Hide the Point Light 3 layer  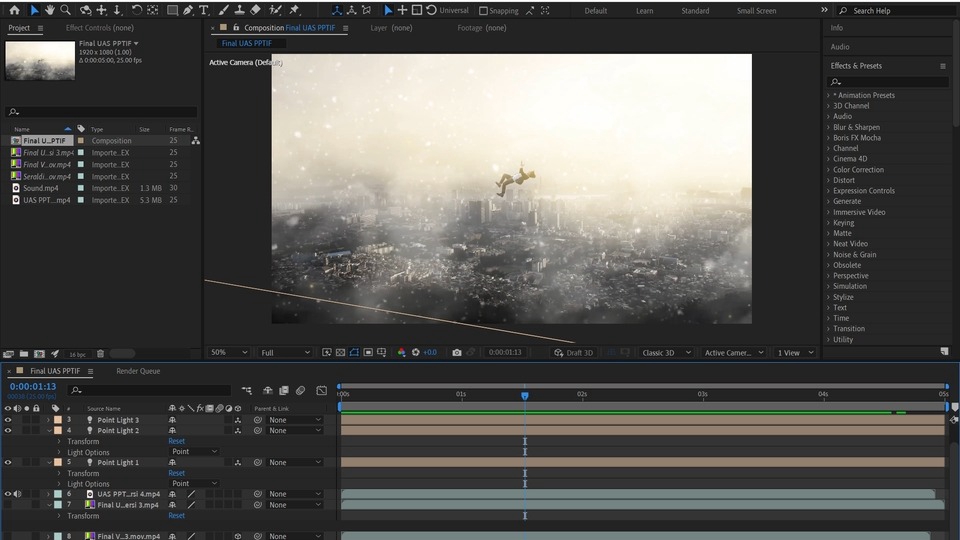tap(8, 420)
